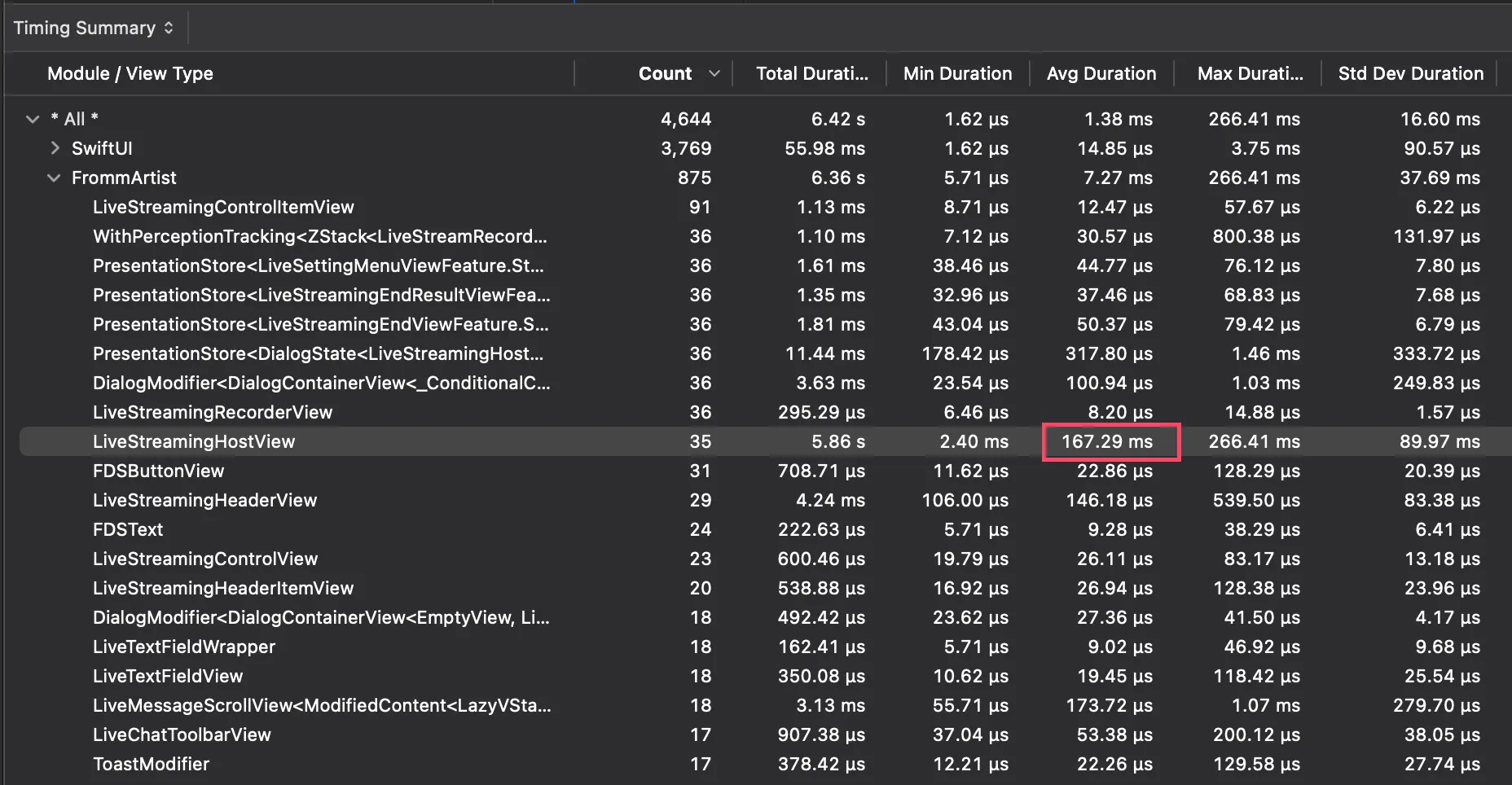Click the 6.36 s total of FrommArtist
This screenshot has width=1512, height=785.
tap(838, 178)
